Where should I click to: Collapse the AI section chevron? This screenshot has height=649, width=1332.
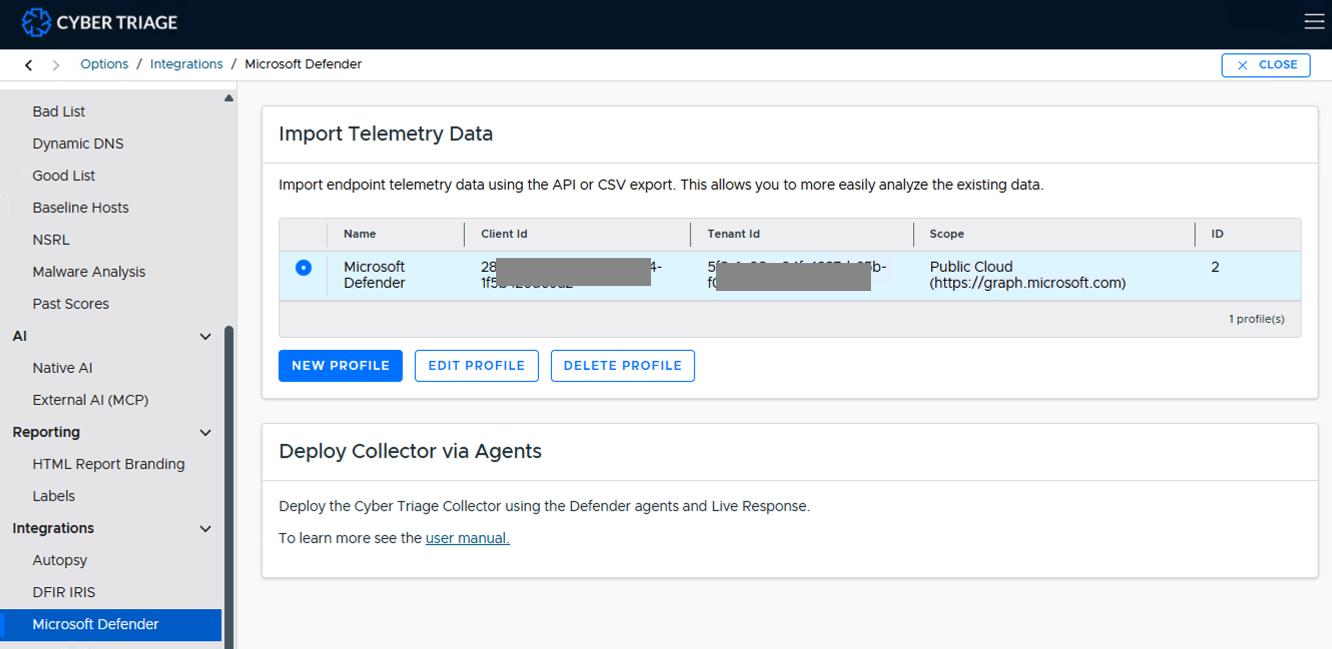(x=206, y=336)
